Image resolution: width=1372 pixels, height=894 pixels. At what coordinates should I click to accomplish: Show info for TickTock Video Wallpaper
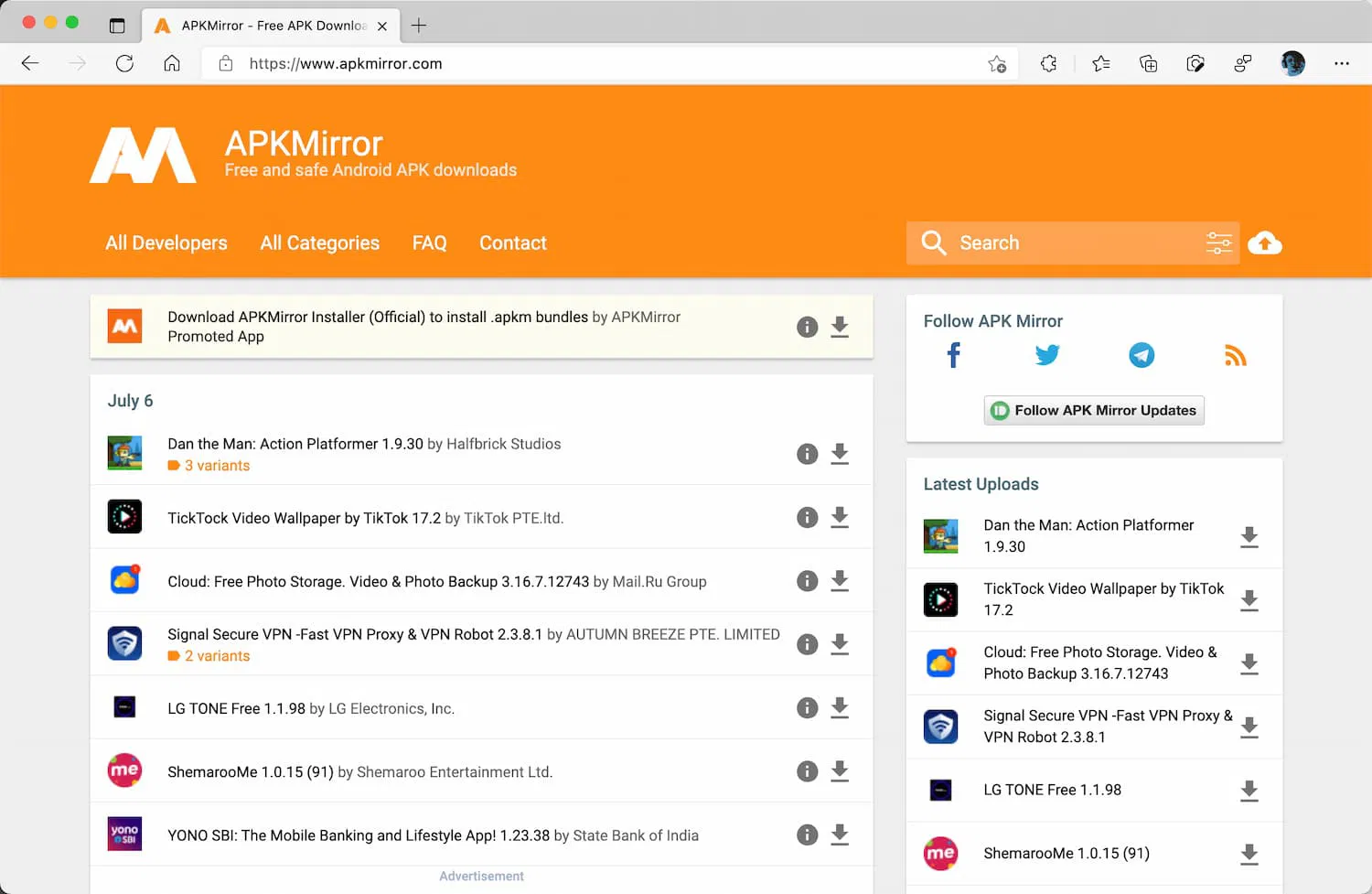point(807,517)
